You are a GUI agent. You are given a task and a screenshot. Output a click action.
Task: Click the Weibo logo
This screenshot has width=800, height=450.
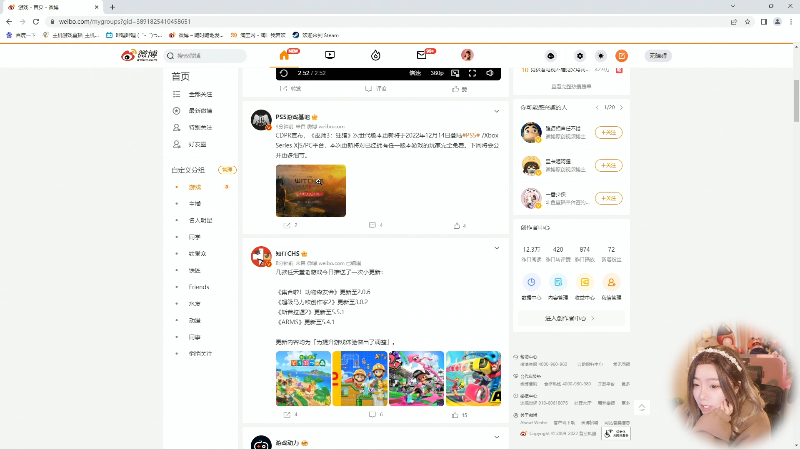coord(139,55)
